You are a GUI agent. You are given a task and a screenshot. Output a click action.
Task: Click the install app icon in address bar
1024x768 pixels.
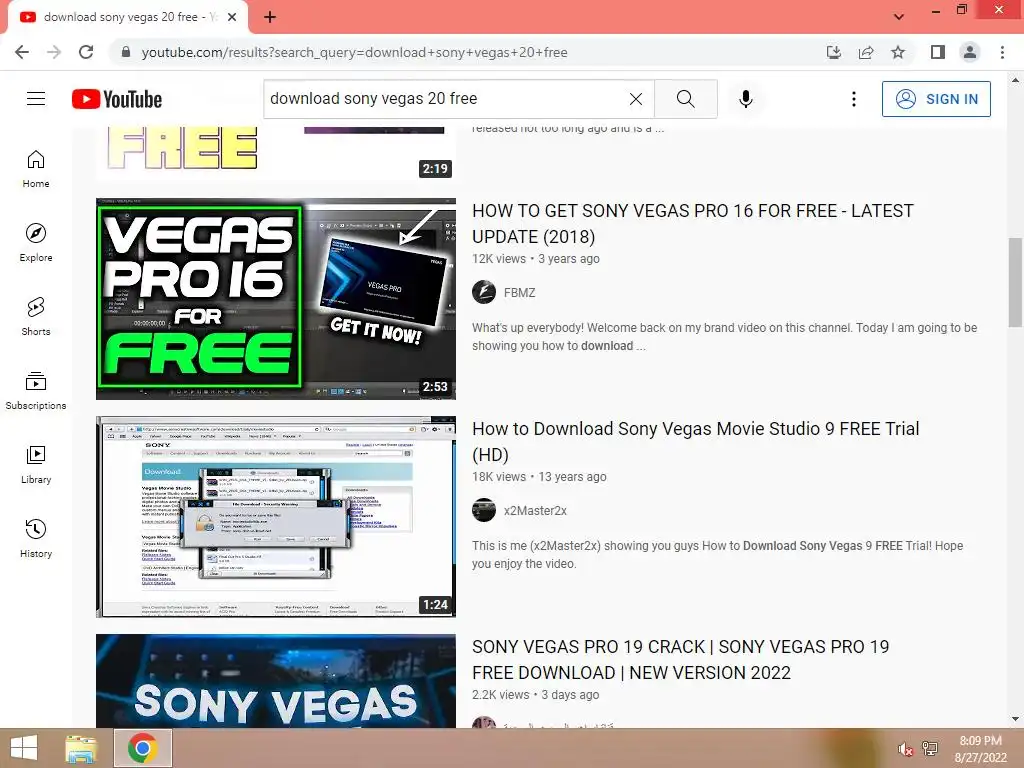tap(833, 52)
